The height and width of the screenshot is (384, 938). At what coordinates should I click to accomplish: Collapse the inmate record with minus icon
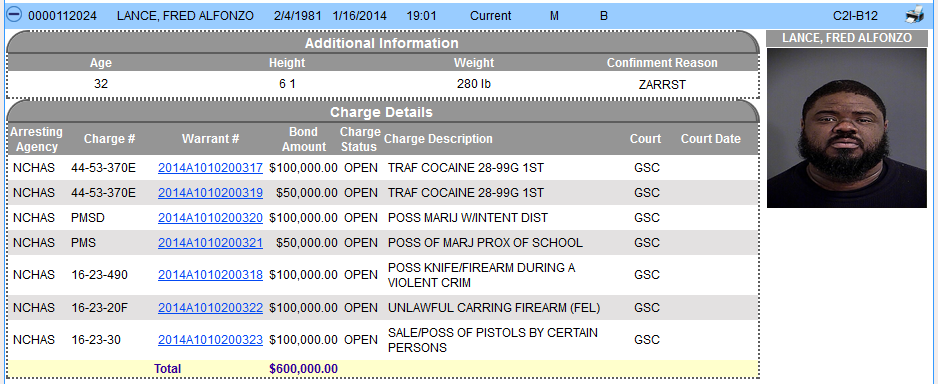(x=13, y=16)
